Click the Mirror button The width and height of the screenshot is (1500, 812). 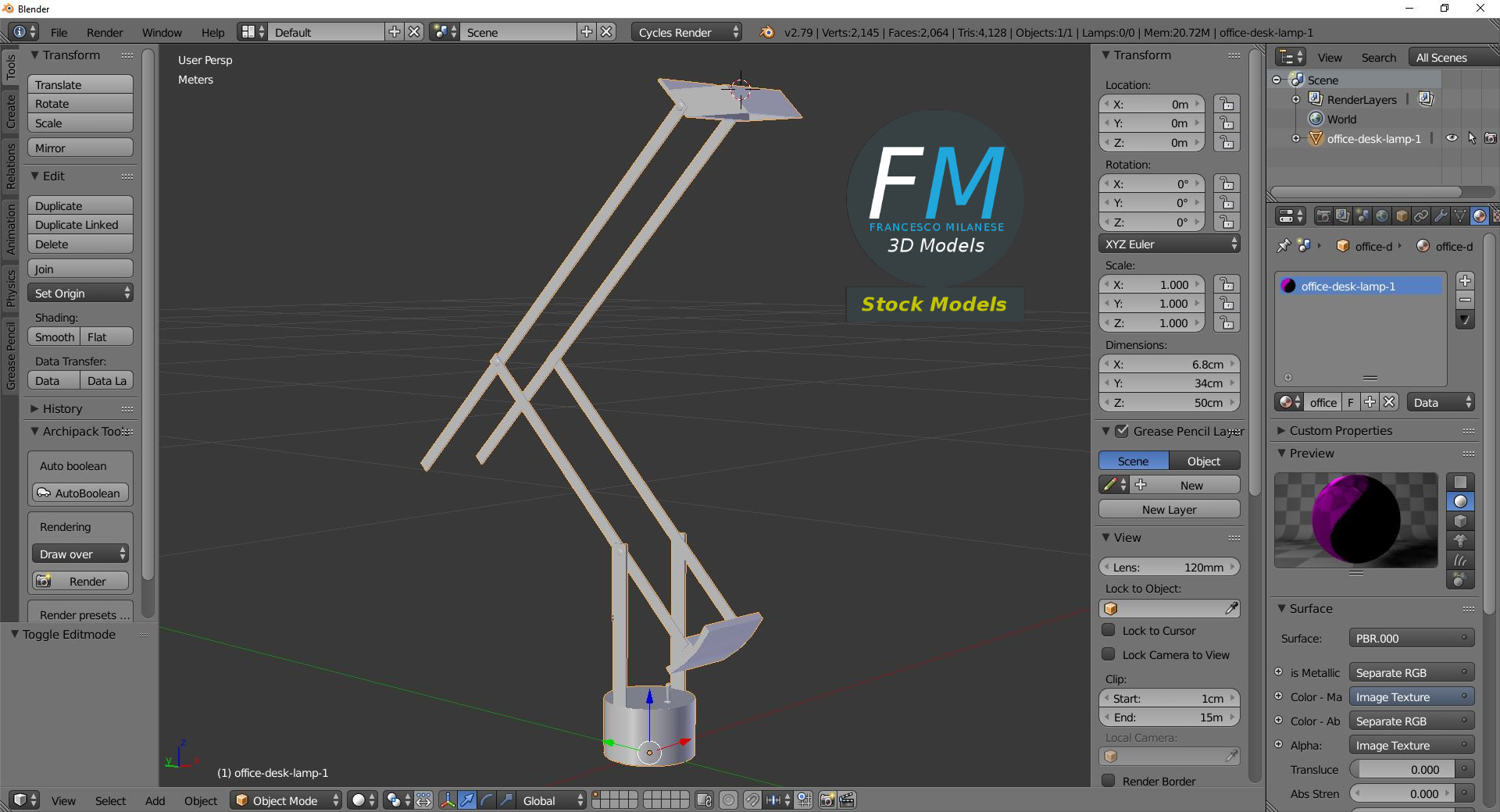tap(80, 148)
